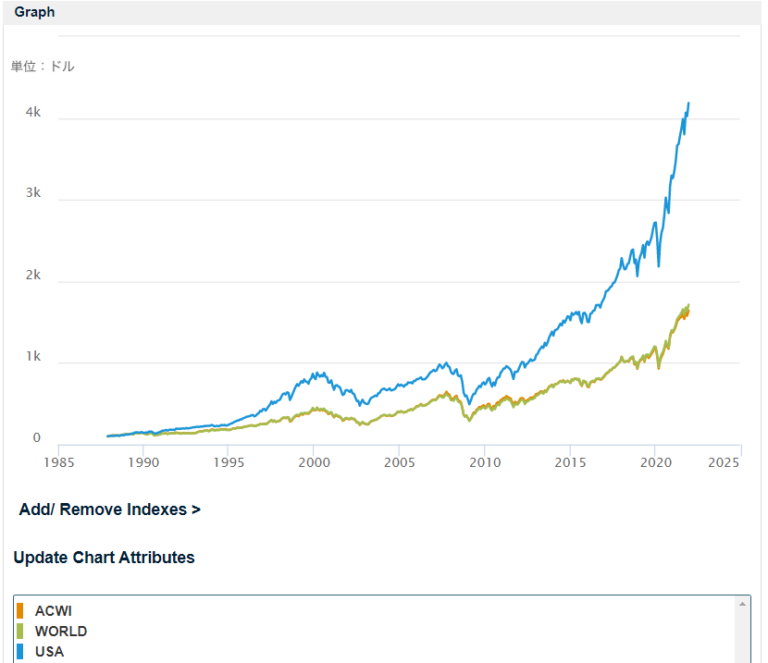Select the WORLD index label in the list

(x=61, y=631)
